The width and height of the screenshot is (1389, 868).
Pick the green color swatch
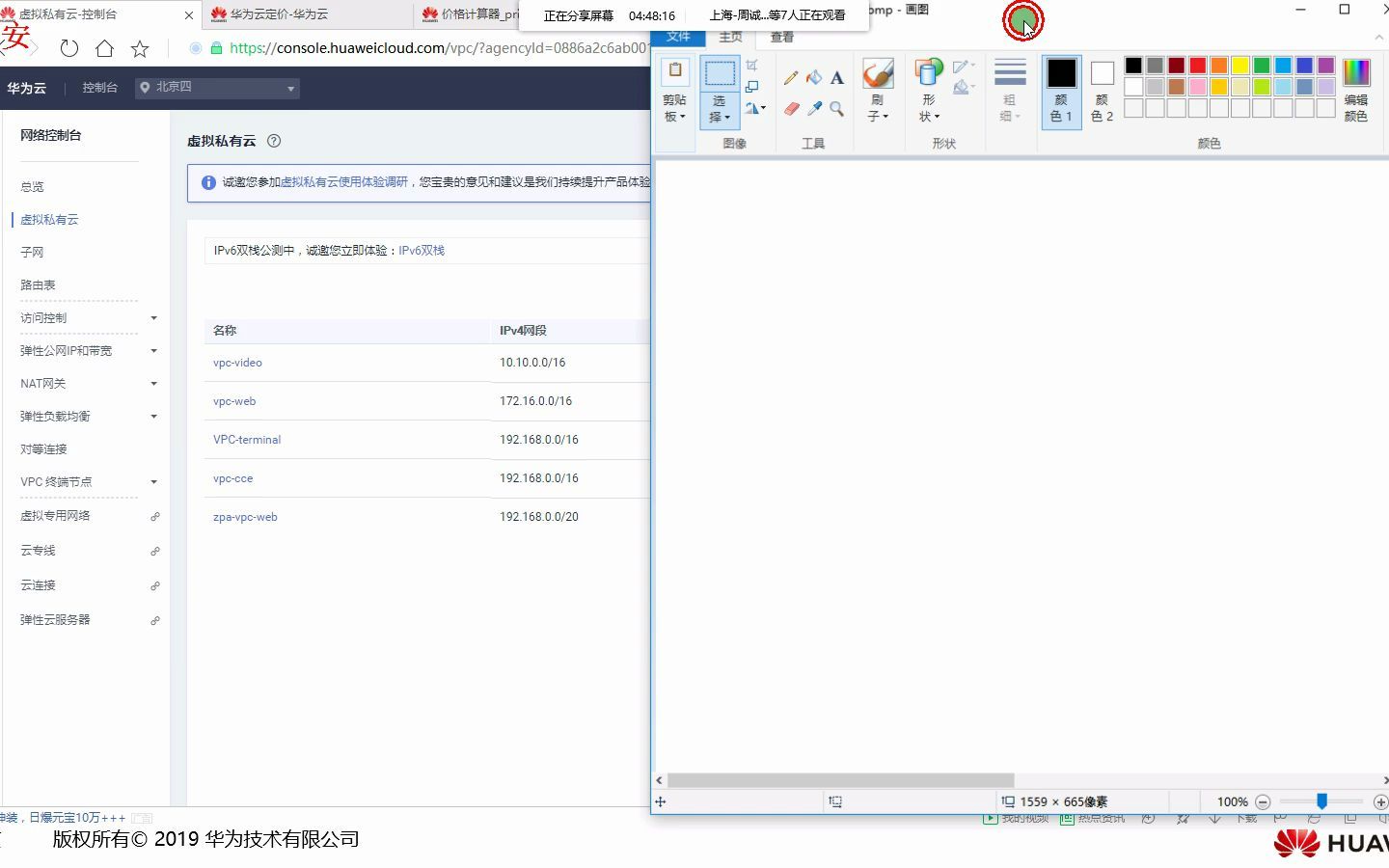point(1262,66)
